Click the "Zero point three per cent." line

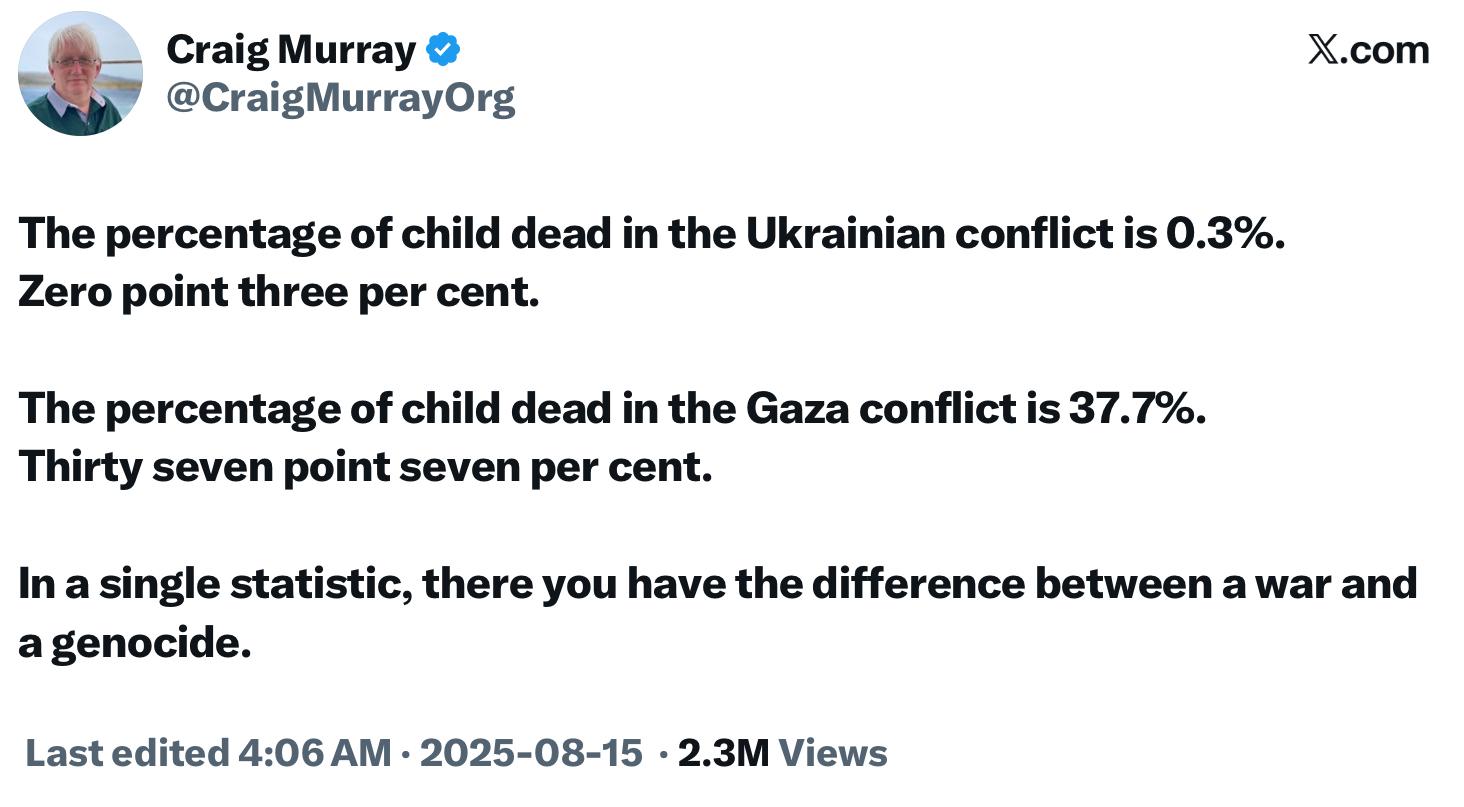[278, 295]
